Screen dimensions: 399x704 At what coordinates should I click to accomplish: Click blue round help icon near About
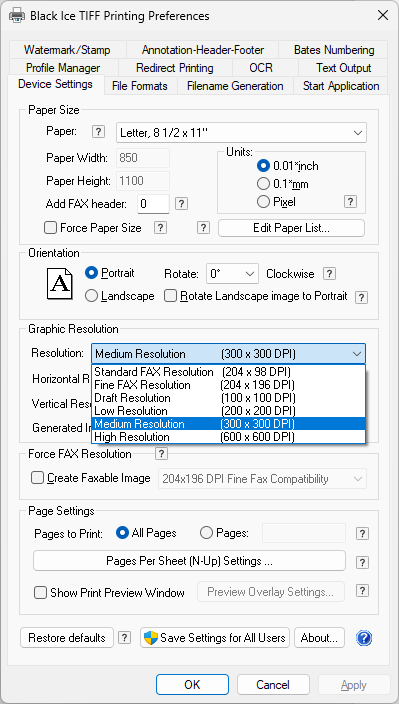[x=364, y=638]
